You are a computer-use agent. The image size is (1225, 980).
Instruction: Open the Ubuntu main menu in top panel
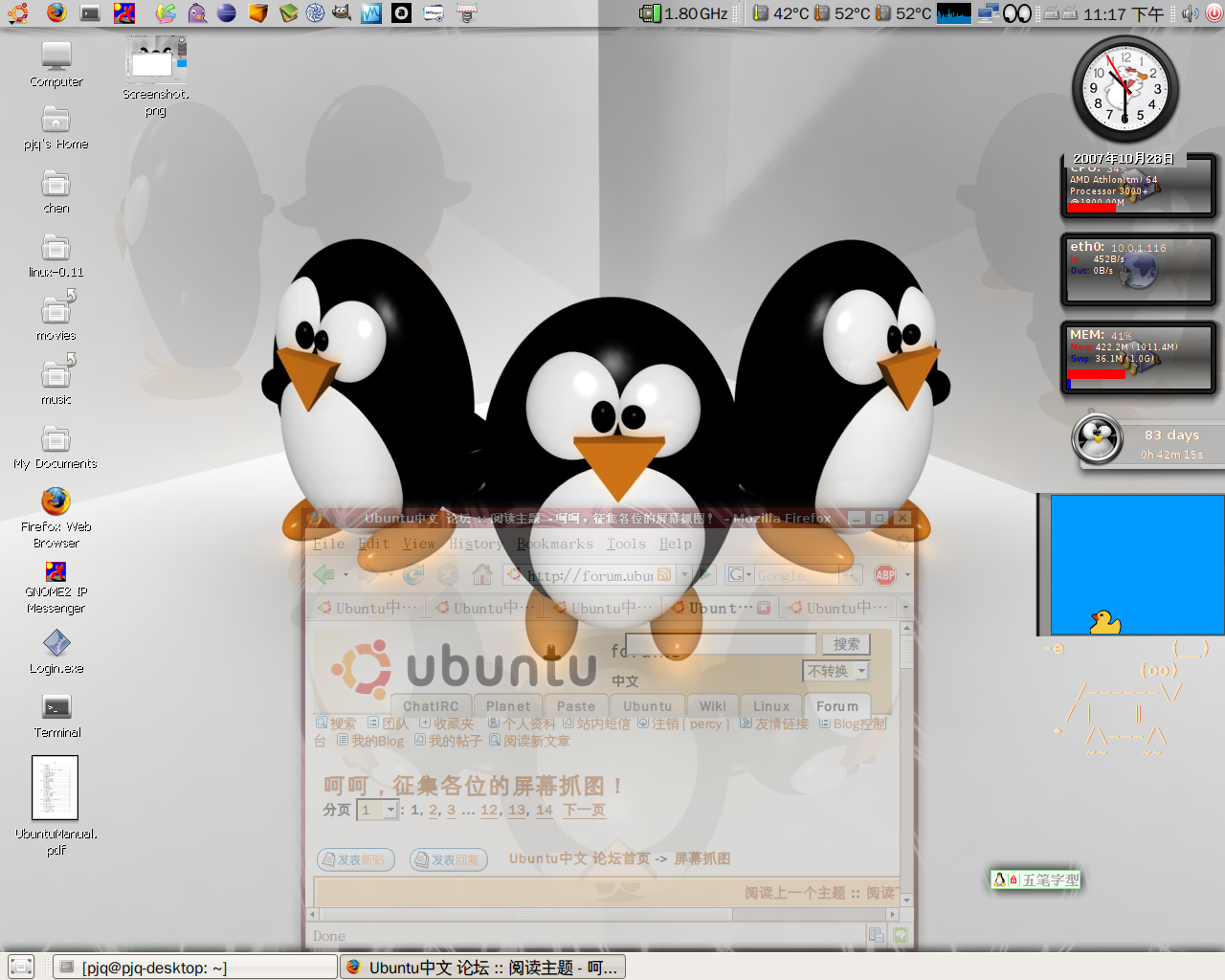(x=17, y=12)
